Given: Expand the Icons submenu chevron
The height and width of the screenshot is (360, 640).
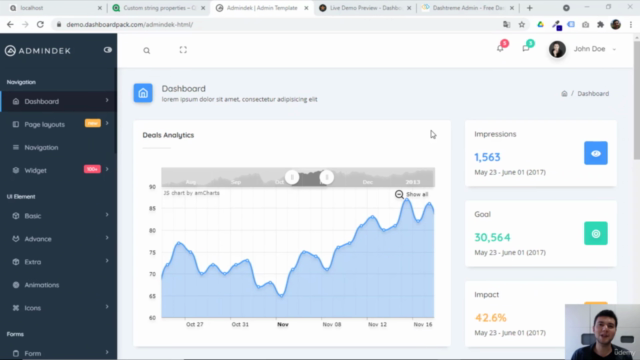Looking at the screenshot, I should 107,307.
